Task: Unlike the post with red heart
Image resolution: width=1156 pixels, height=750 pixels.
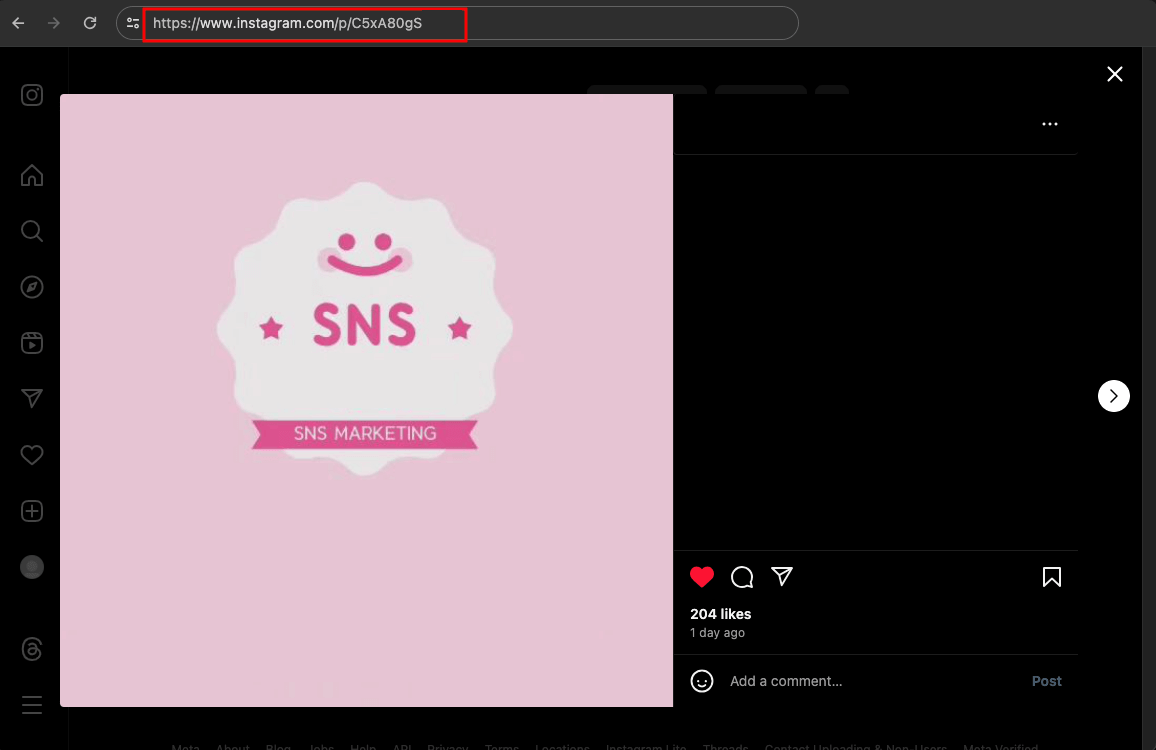Action: pos(702,577)
